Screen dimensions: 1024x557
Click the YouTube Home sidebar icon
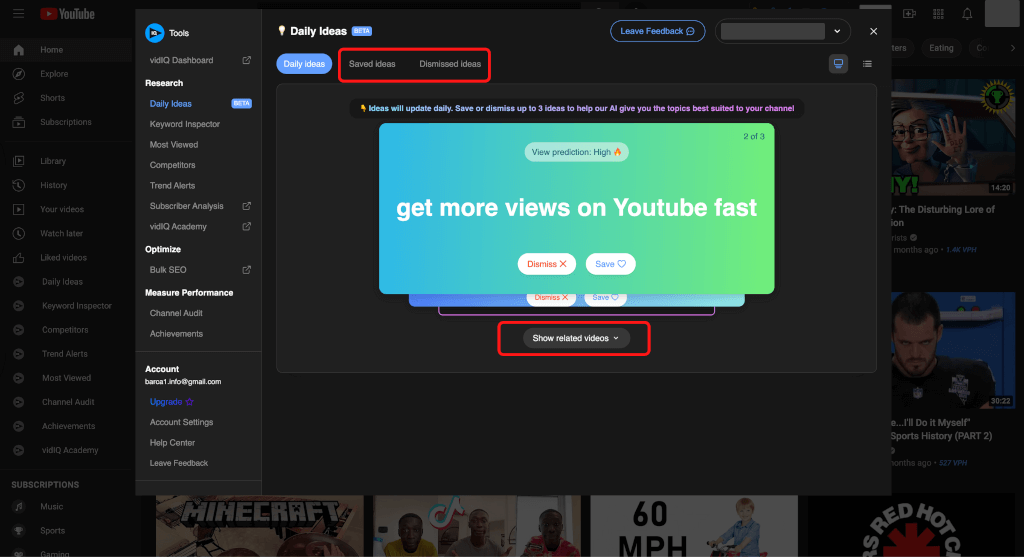[18, 50]
